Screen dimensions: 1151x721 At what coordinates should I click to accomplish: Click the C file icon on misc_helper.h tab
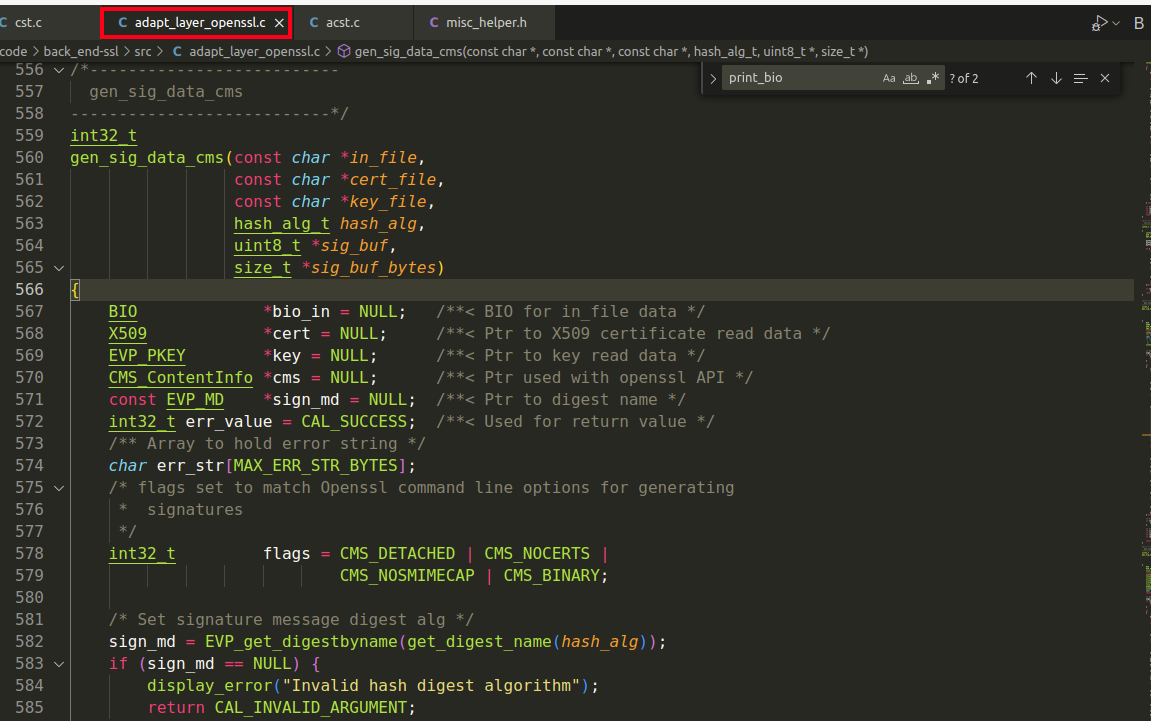coord(434,23)
